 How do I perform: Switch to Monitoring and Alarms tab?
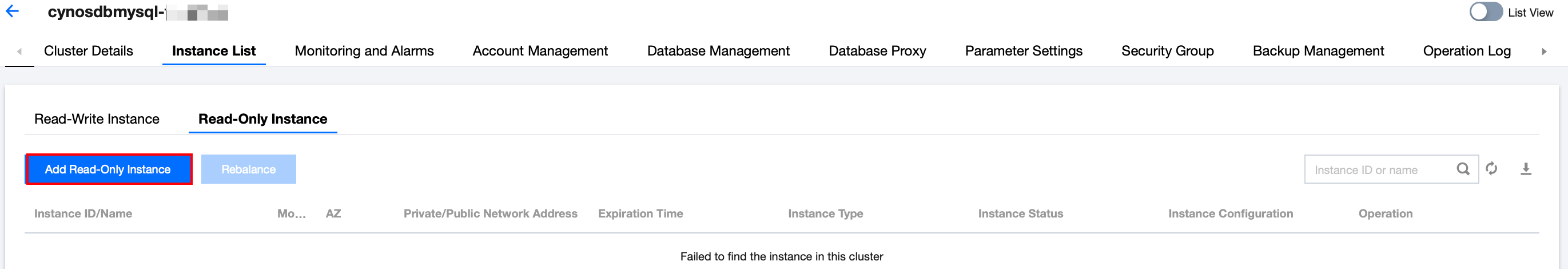[x=364, y=51]
